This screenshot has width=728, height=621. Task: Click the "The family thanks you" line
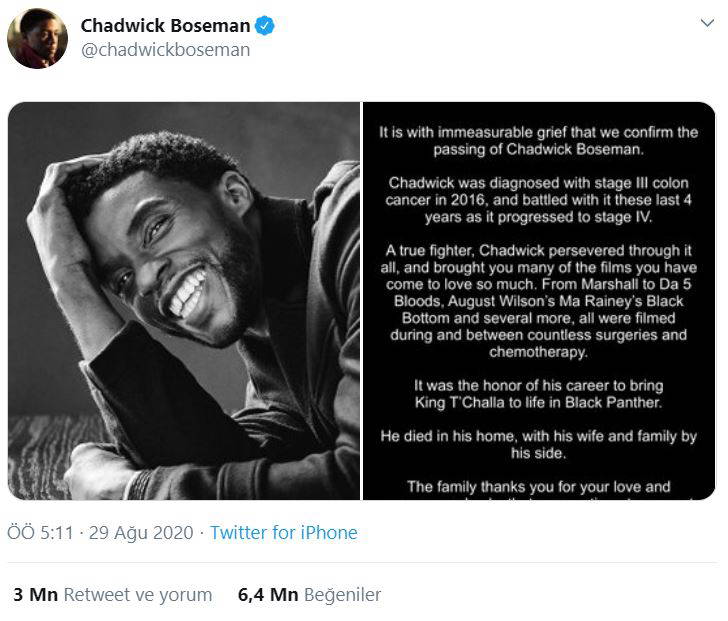[538, 487]
